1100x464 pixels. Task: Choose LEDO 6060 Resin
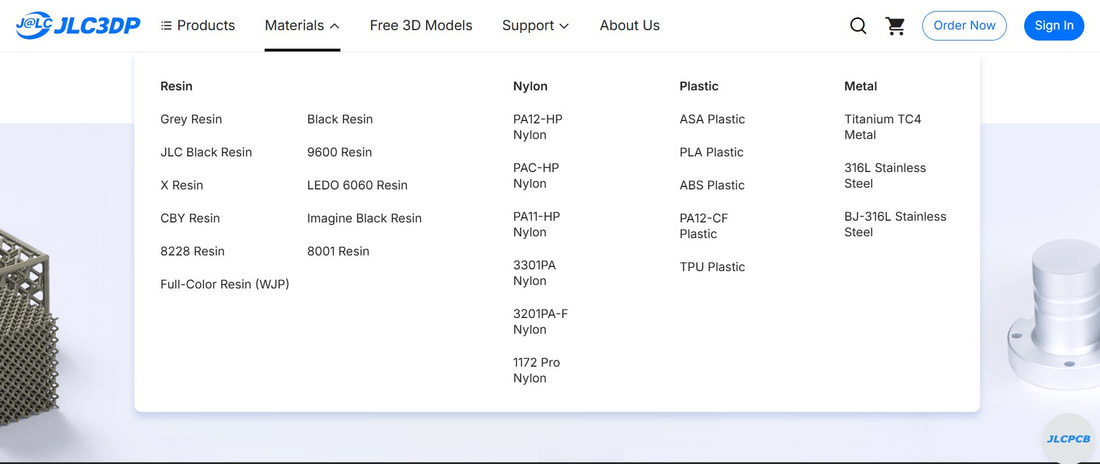click(x=357, y=185)
